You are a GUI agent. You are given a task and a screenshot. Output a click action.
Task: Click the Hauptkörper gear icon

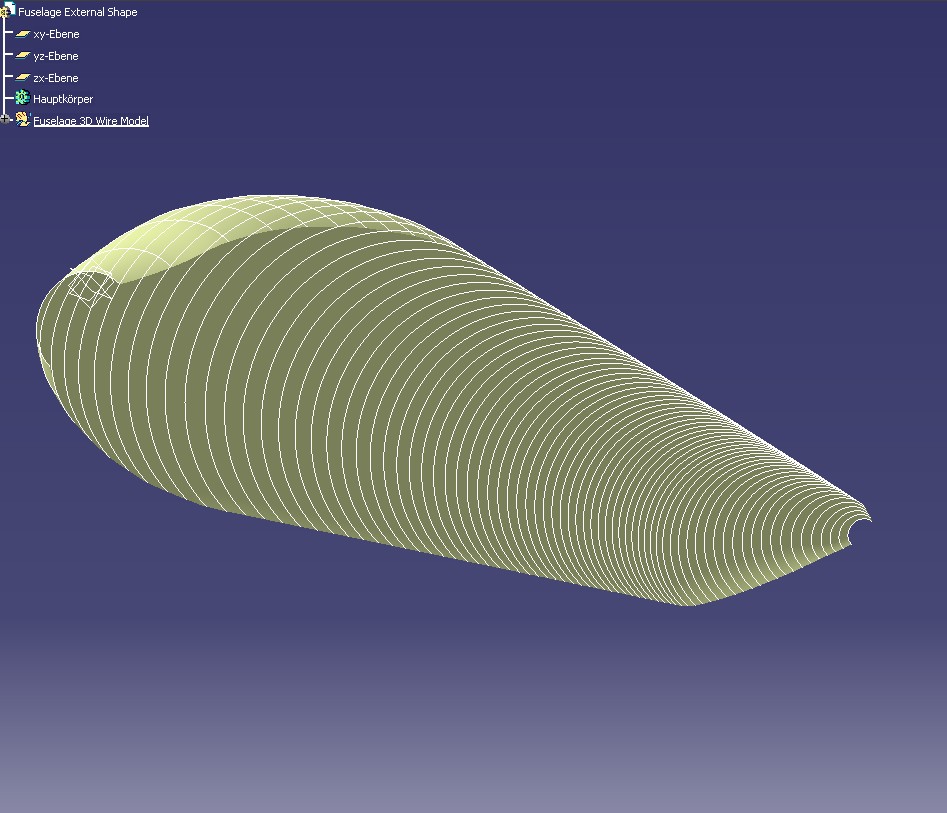pos(22,97)
